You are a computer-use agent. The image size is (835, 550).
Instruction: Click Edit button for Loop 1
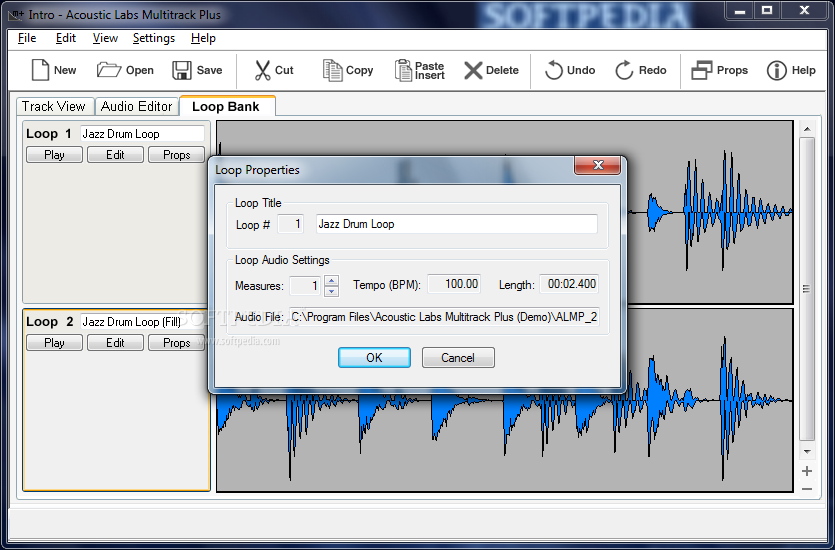(115, 155)
